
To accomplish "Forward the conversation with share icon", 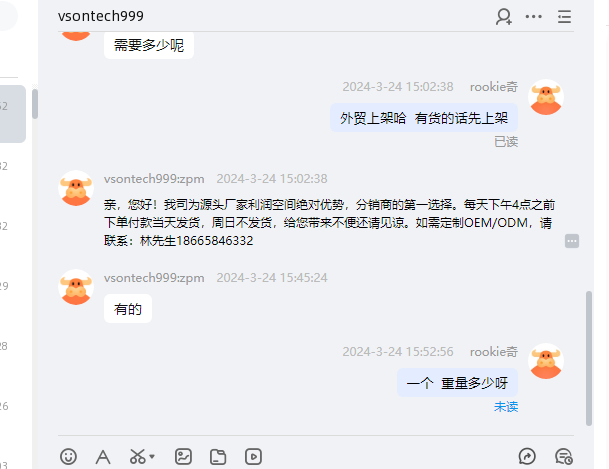I will [527, 457].
